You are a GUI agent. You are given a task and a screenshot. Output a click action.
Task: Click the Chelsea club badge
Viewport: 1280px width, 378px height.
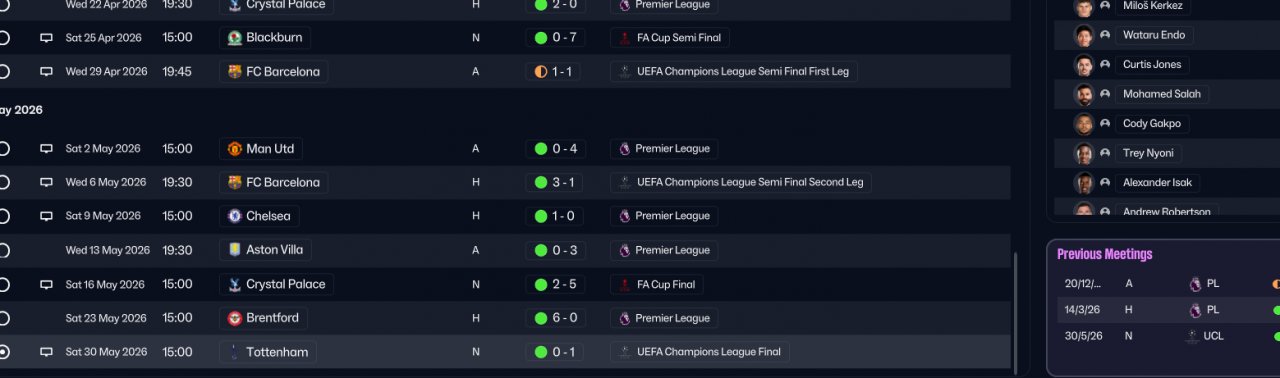[x=235, y=216]
